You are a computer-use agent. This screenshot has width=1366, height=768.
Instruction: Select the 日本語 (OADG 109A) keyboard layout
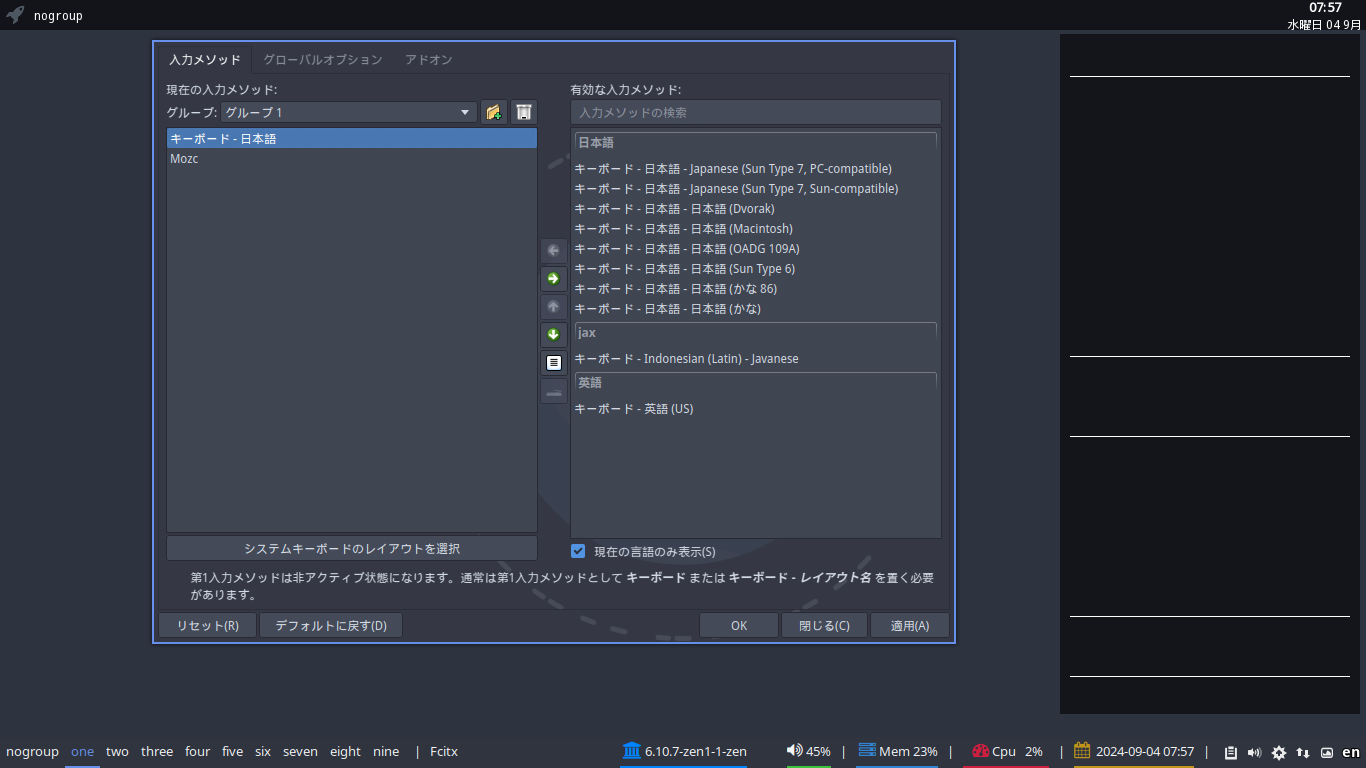point(756,248)
